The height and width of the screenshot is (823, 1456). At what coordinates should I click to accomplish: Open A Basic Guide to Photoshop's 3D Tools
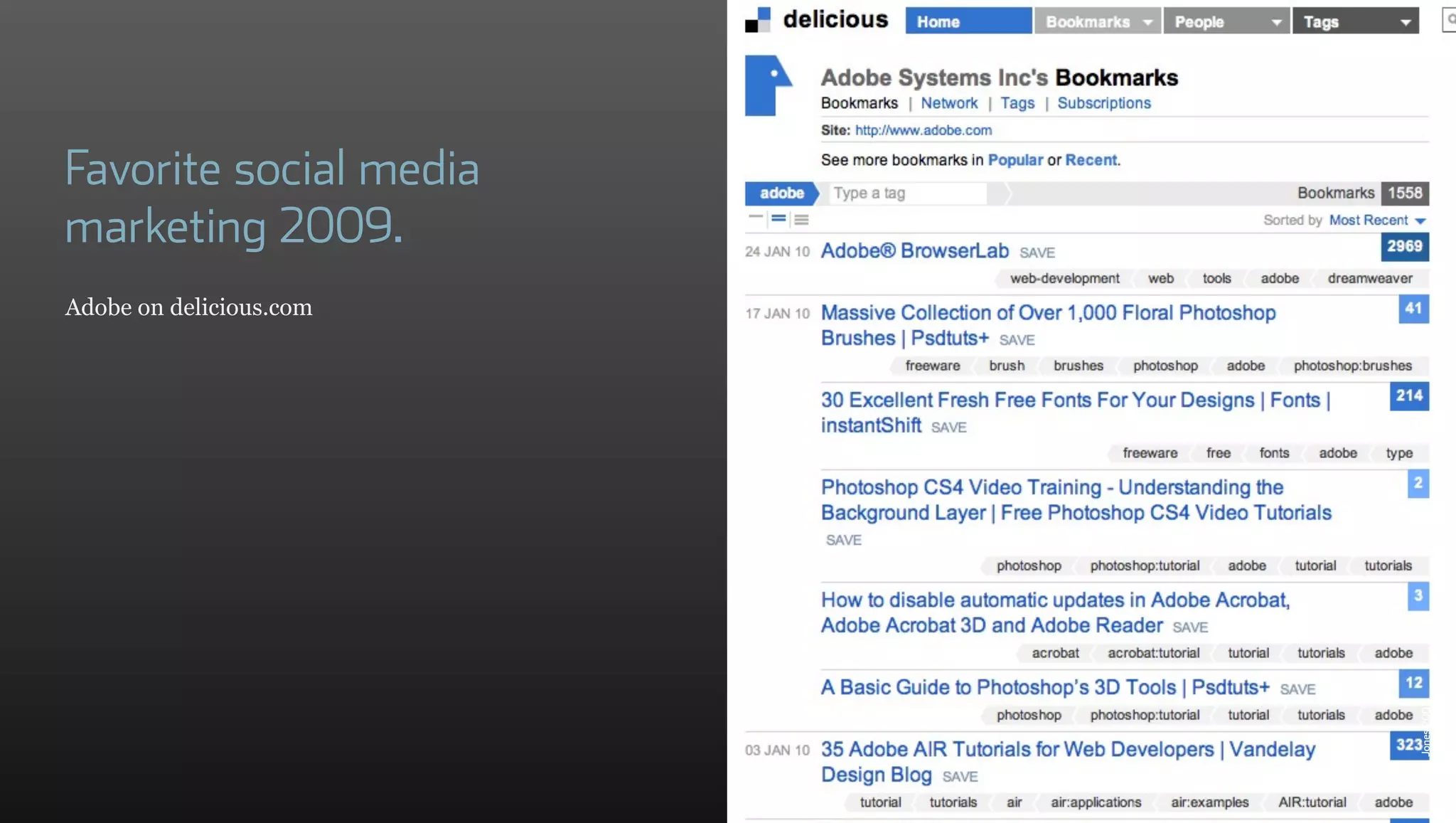pyautogui.click(x=1045, y=687)
